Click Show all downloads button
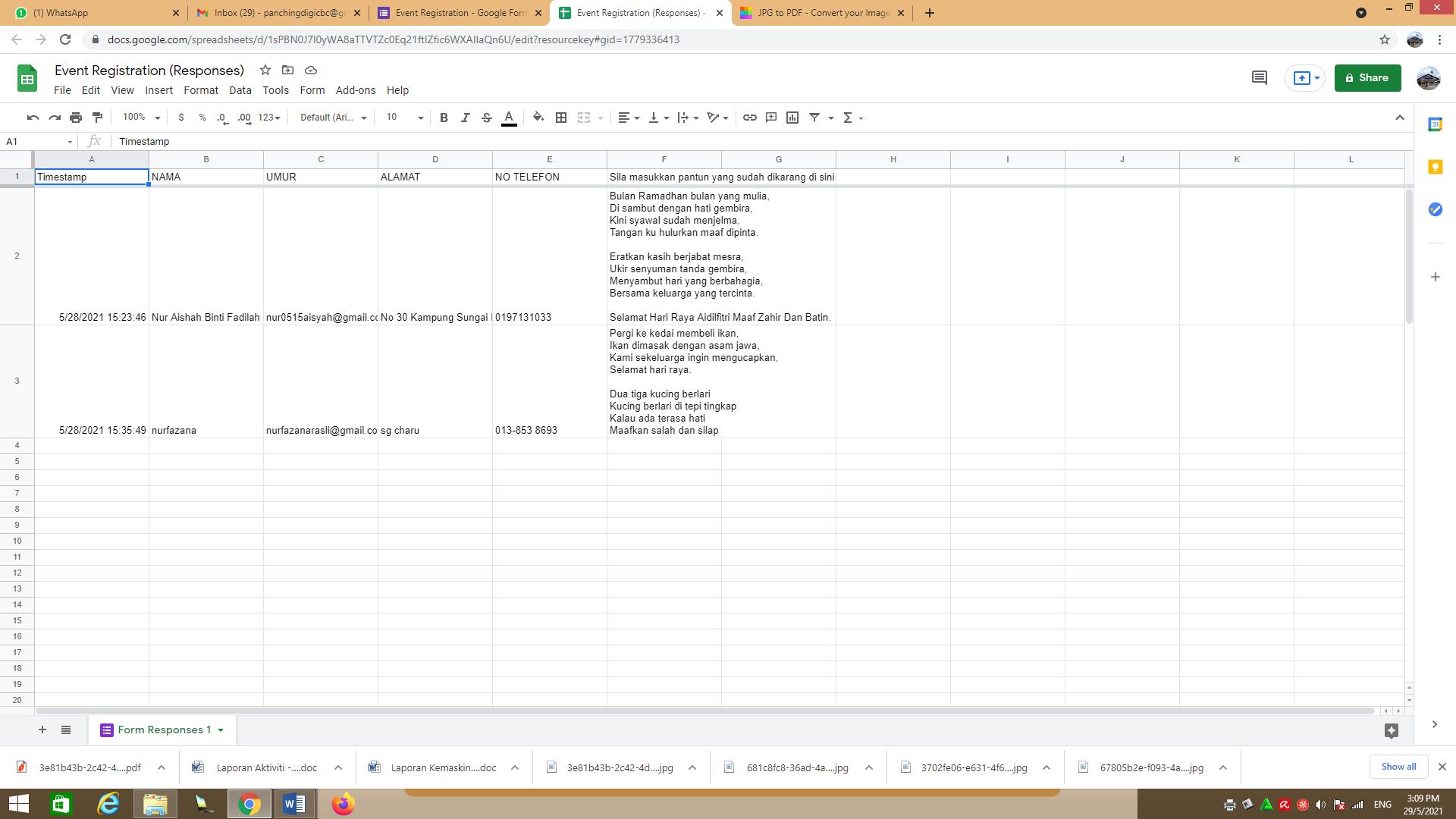Screen dimensions: 1456x819 (1398, 767)
